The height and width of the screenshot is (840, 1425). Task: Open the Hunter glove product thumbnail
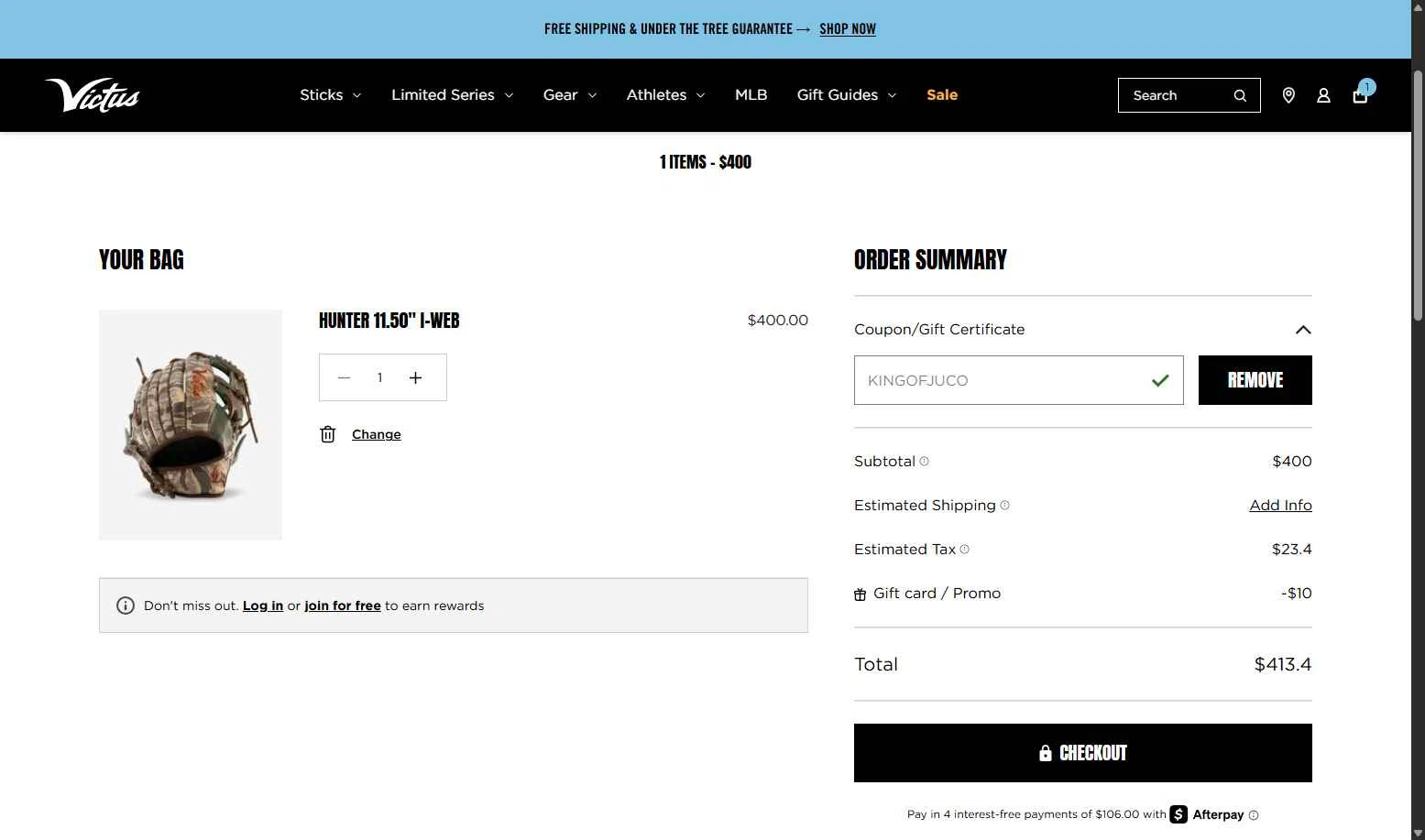[x=191, y=425]
